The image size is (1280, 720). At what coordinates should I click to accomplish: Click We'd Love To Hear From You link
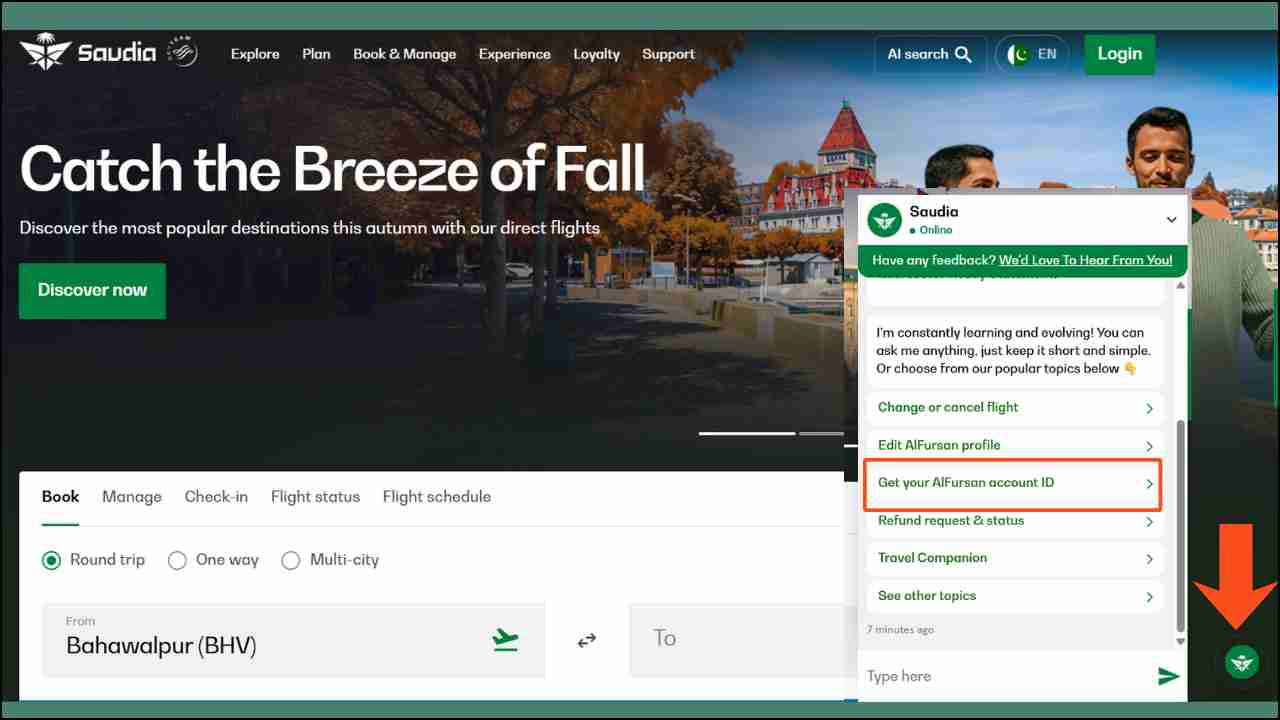1085,260
